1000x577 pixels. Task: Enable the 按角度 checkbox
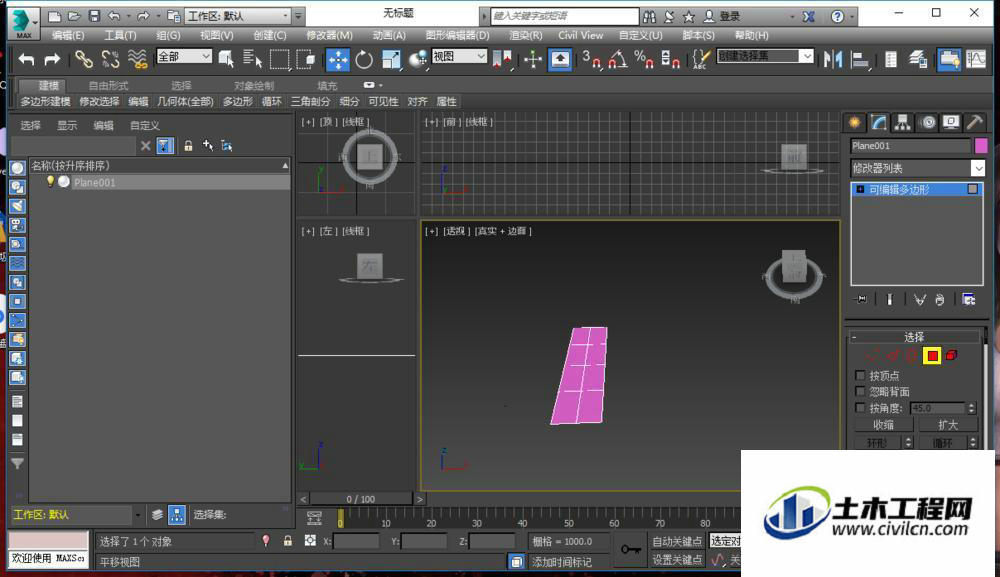pyautogui.click(x=860, y=407)
